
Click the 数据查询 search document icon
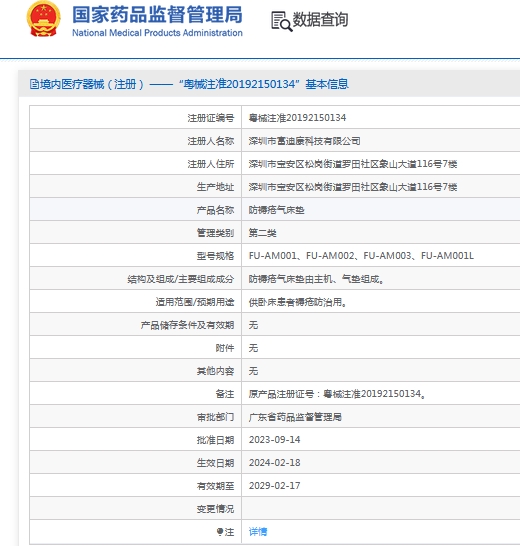pos(281,21)
